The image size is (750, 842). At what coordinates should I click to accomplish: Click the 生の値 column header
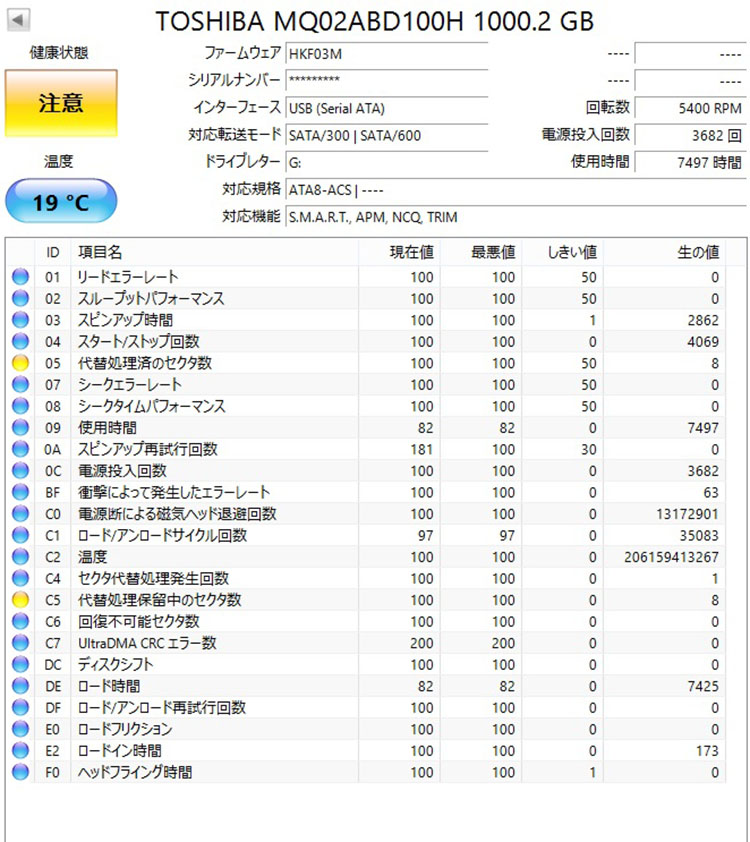[665, 252]
